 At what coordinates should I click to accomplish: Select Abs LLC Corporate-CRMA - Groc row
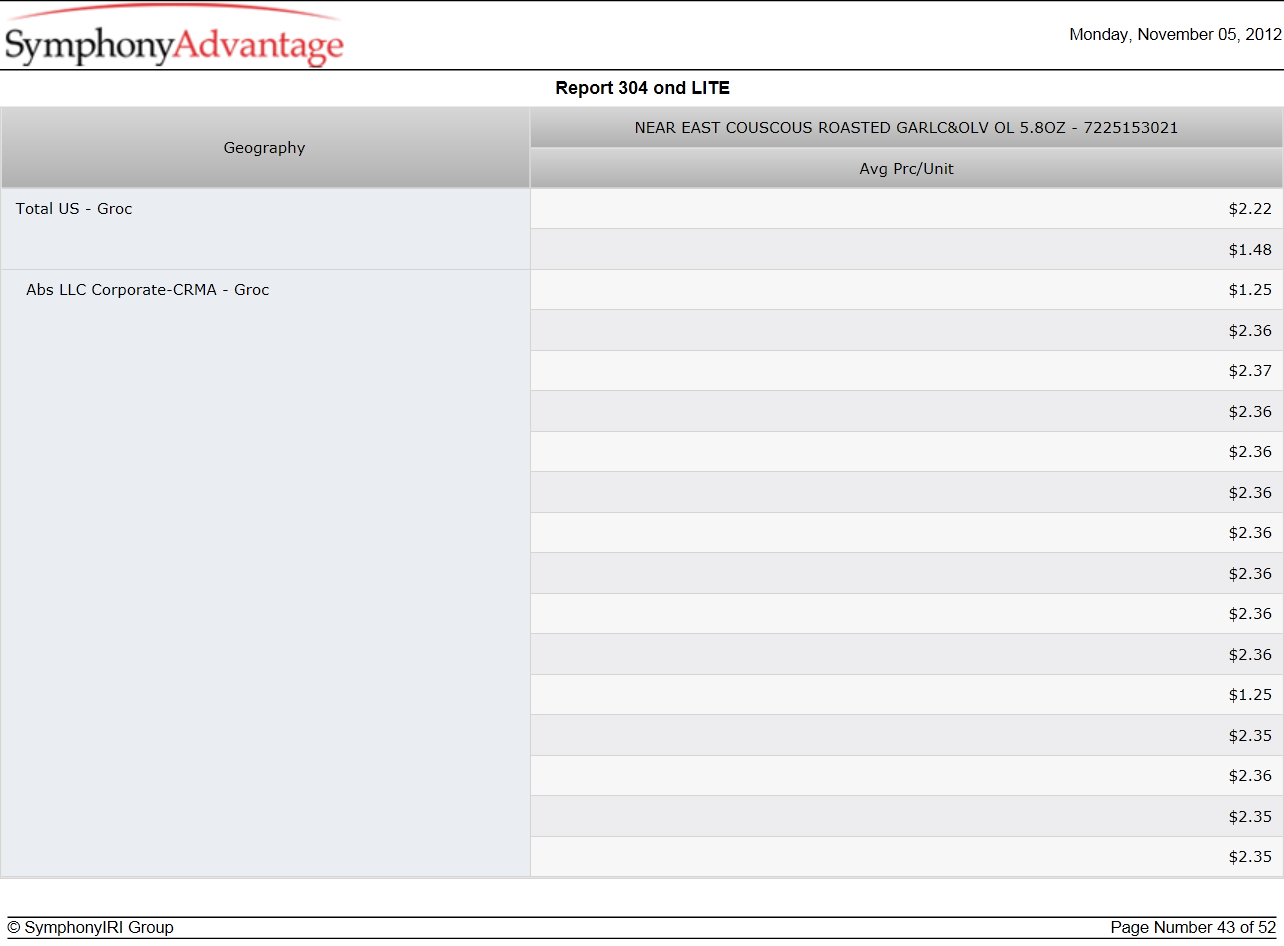pyautogui.click(x=265, y=573)
